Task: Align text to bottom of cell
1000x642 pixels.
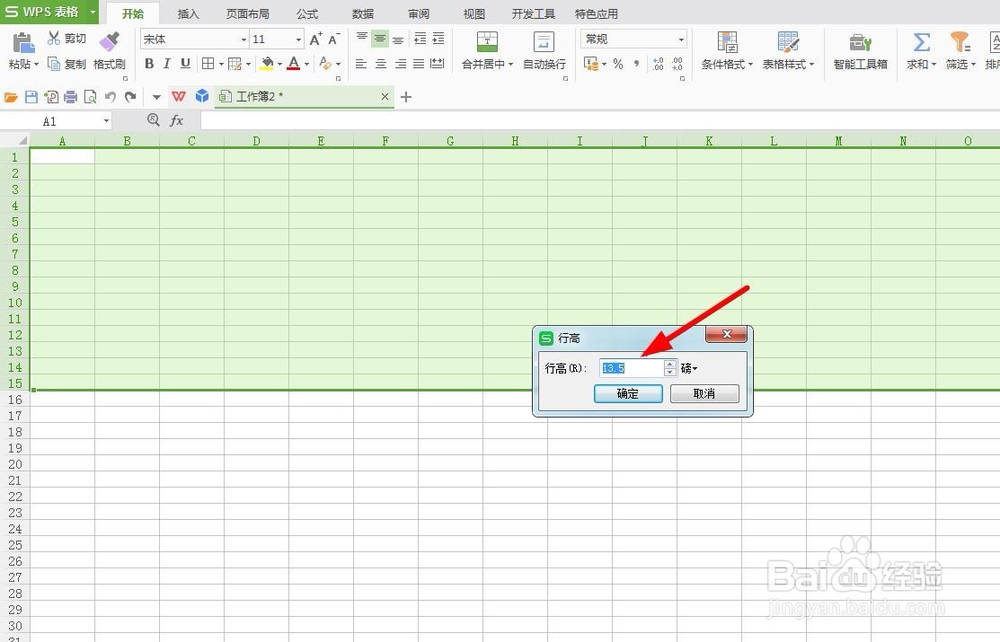Action: 398,39
